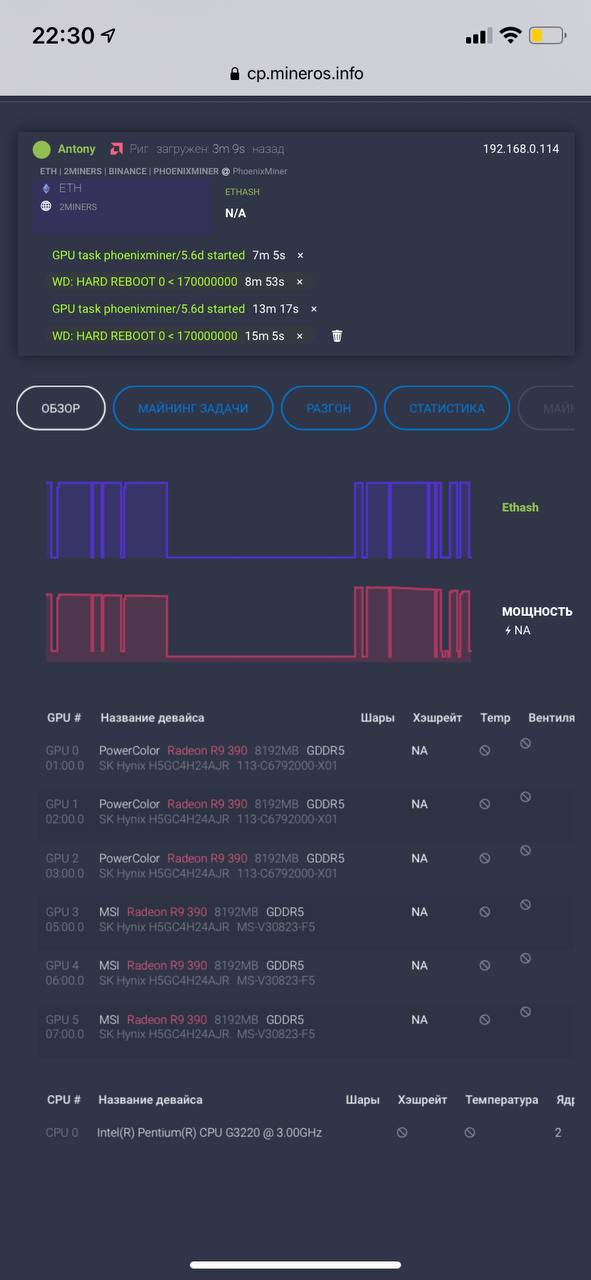Click the GPU 3 MSI Radeon R9 390 name
Screen dimensions: 591x1280
click(x=153, y=912)
